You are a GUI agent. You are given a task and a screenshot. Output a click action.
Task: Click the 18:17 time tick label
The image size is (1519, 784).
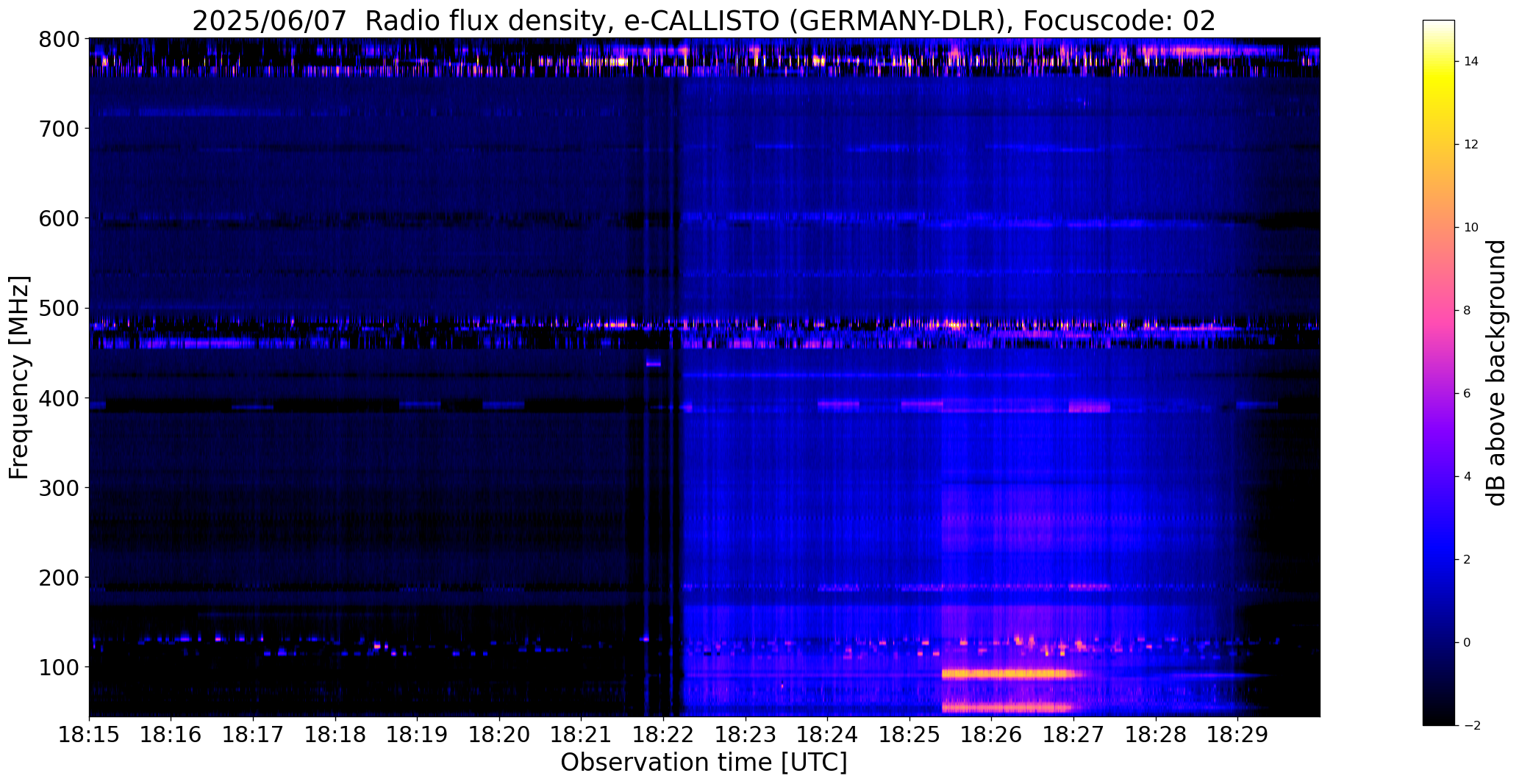[x=253, y=735]
